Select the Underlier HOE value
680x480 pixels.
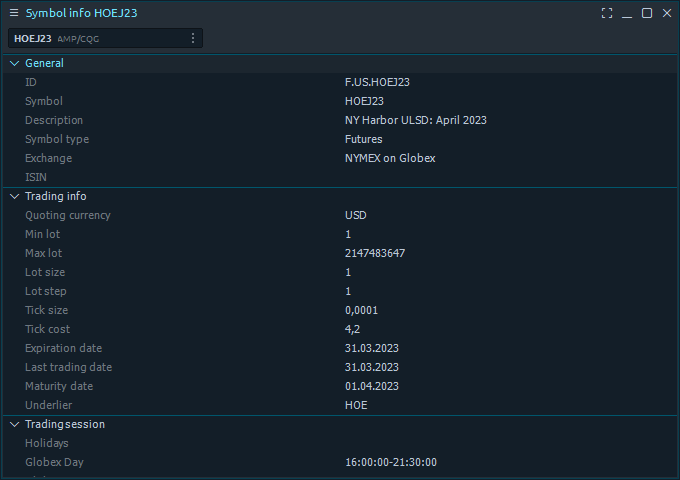point(356,405)
